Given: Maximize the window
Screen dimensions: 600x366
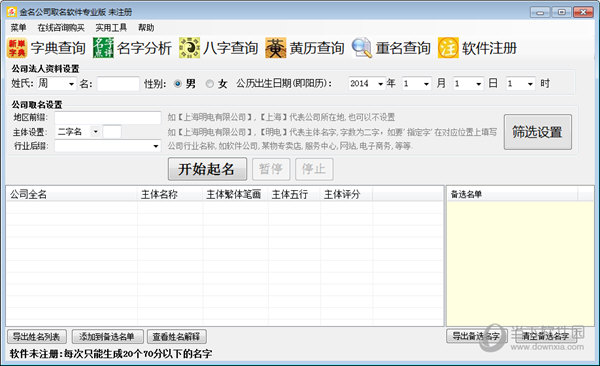Looking at the screenshot, I should click(561, 12).
